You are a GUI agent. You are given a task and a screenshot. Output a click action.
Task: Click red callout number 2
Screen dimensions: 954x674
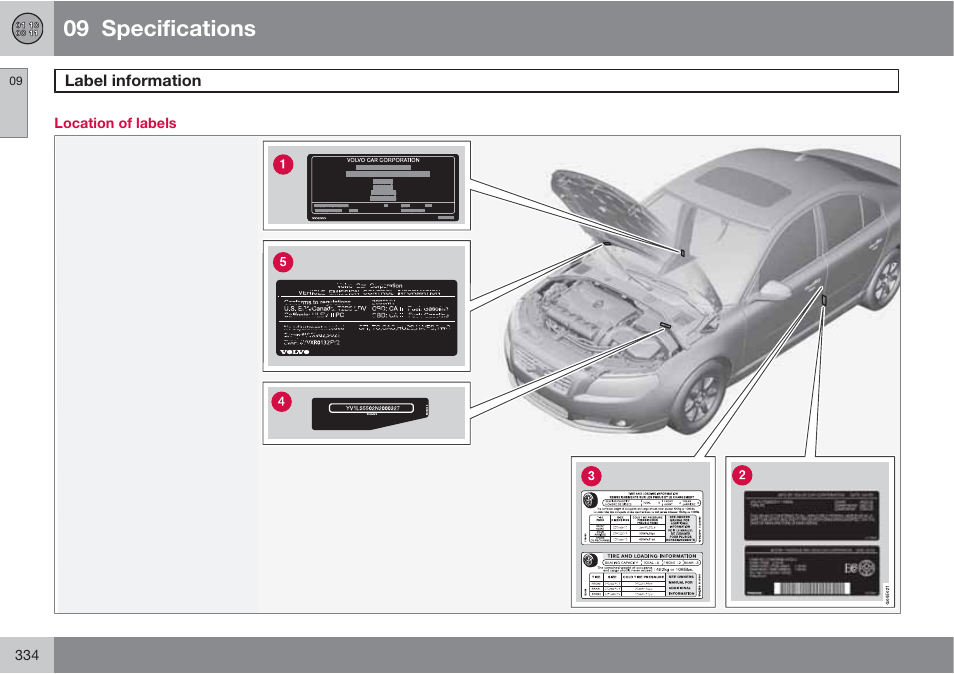[742, 475]
